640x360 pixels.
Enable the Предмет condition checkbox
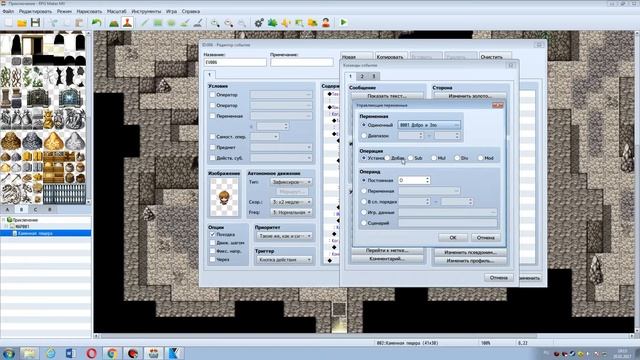pyautogui.click(x=212, y=147)
